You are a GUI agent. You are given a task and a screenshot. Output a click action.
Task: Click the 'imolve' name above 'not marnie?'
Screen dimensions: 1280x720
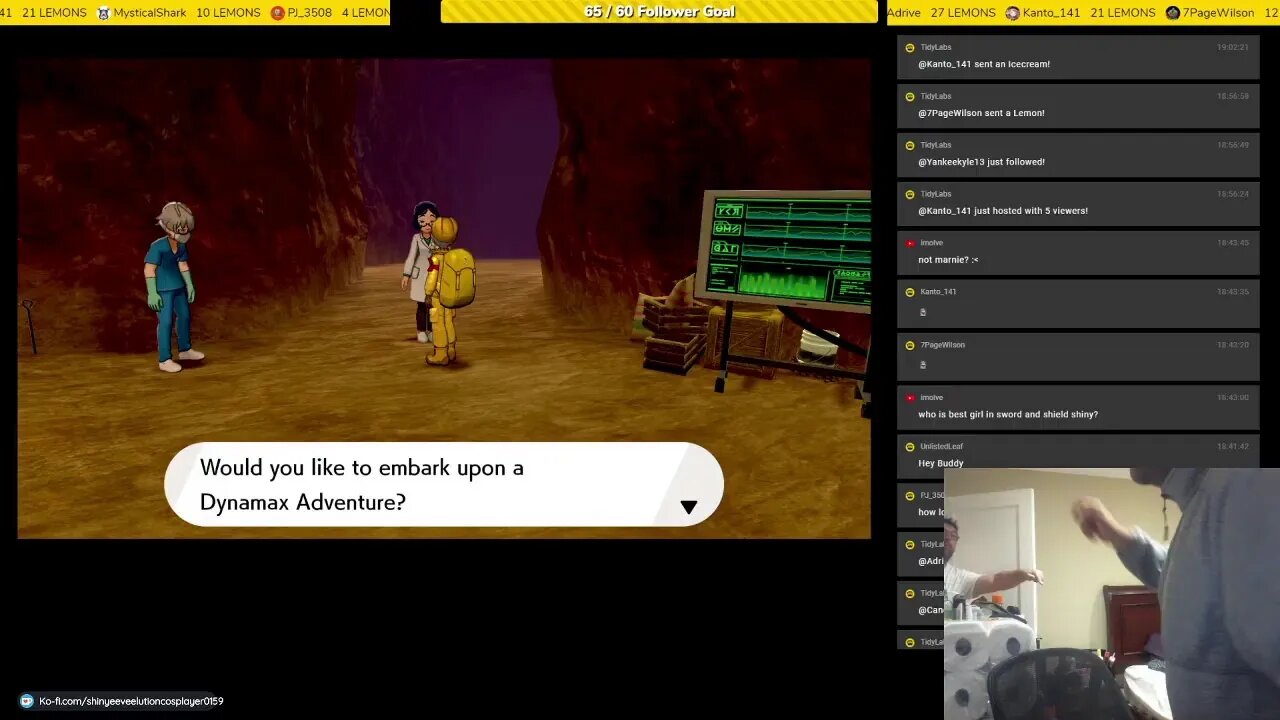tap(931, 243)
